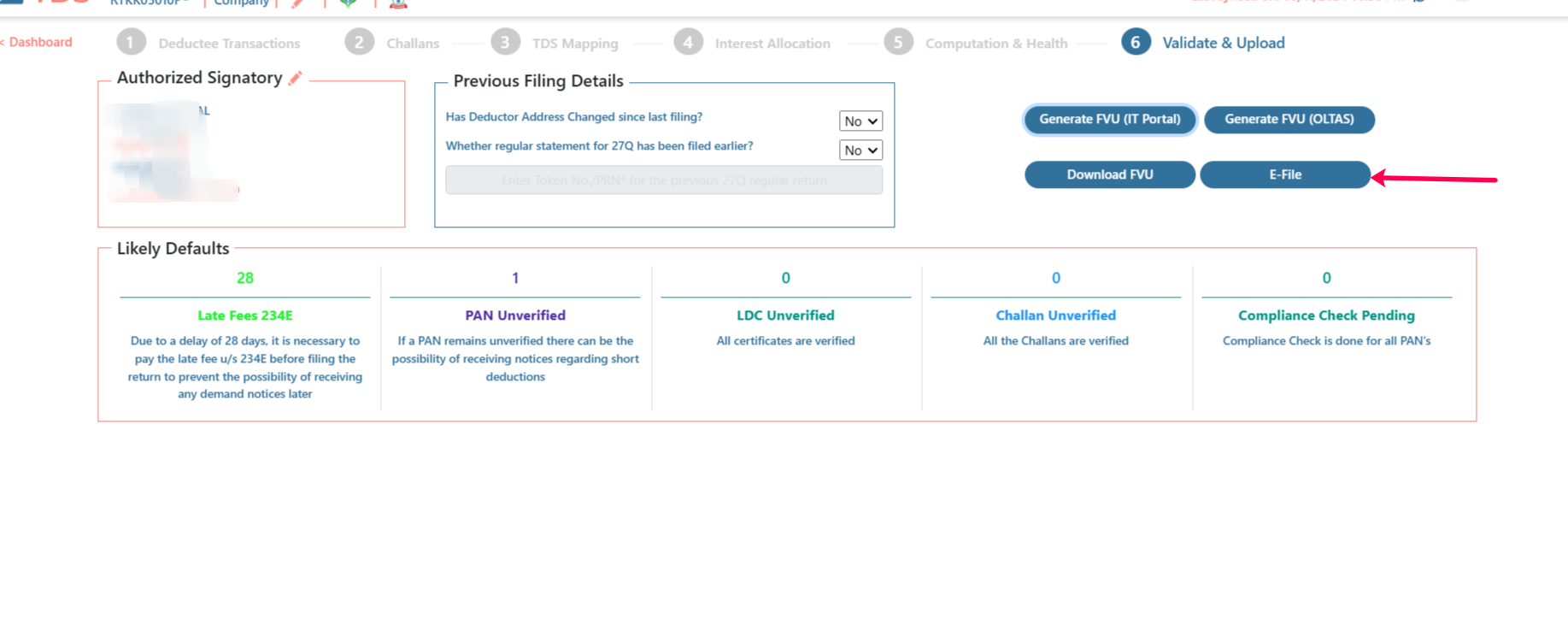
Task: Jump to step 4 Interest Allocation
Action: pos(752,43)
